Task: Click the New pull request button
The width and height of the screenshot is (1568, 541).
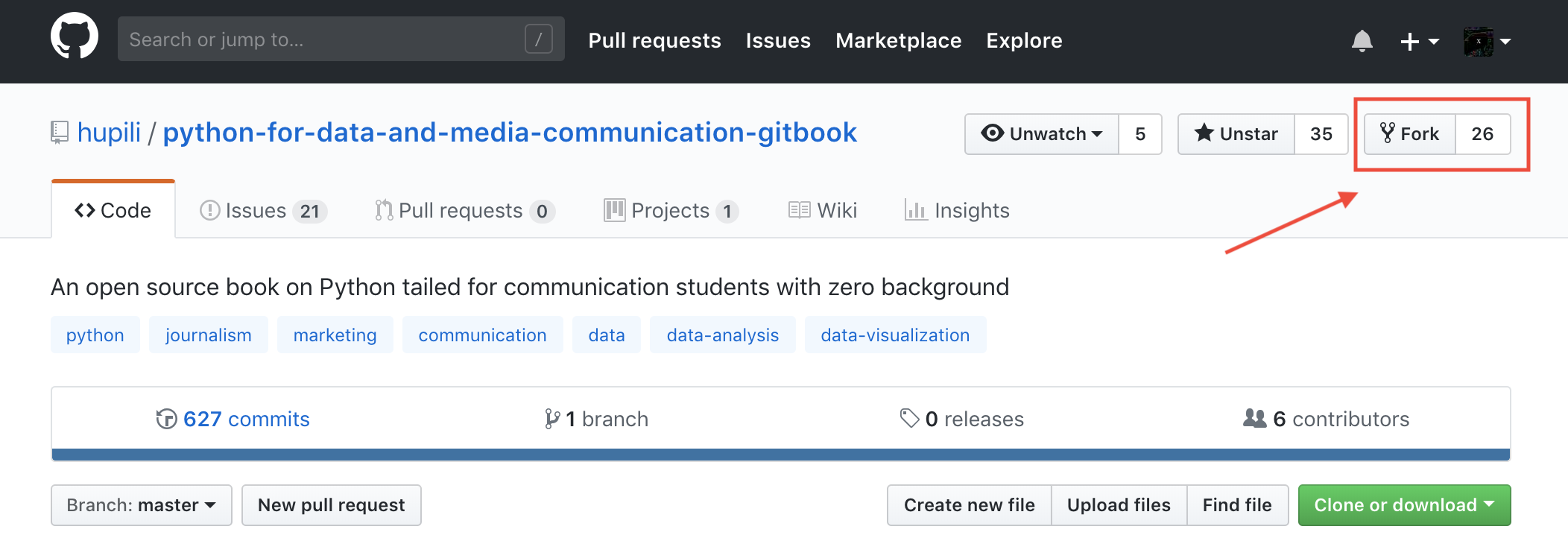Action: pos(332,505)
